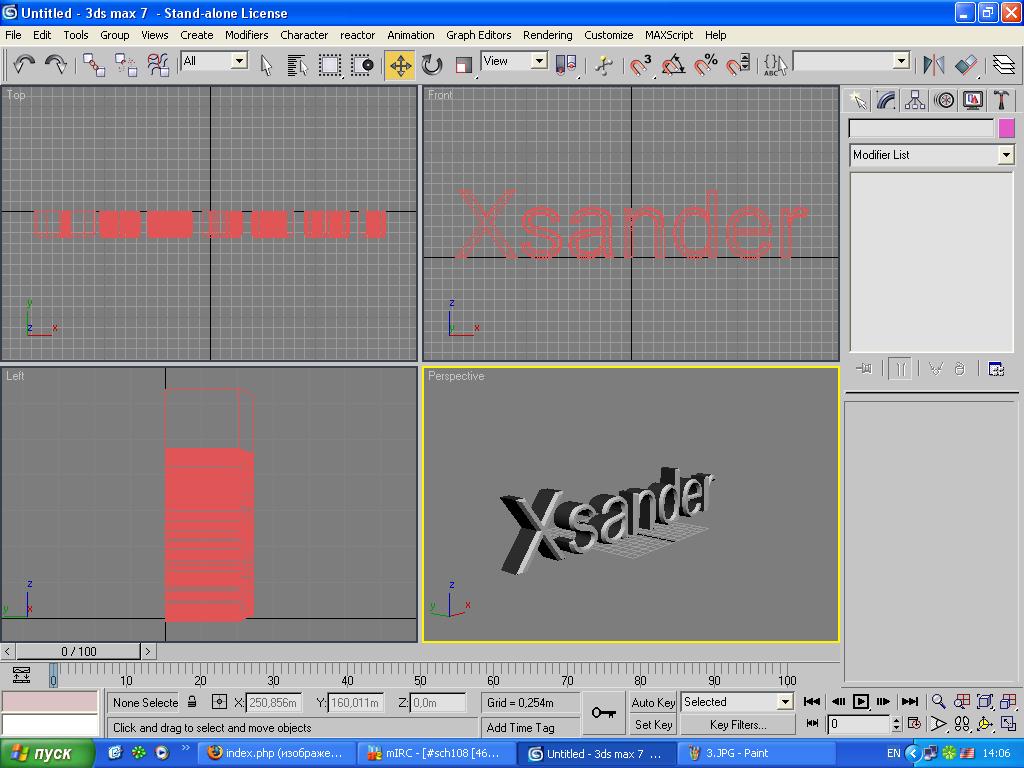Toggle Auto Key animation mode

653,702
